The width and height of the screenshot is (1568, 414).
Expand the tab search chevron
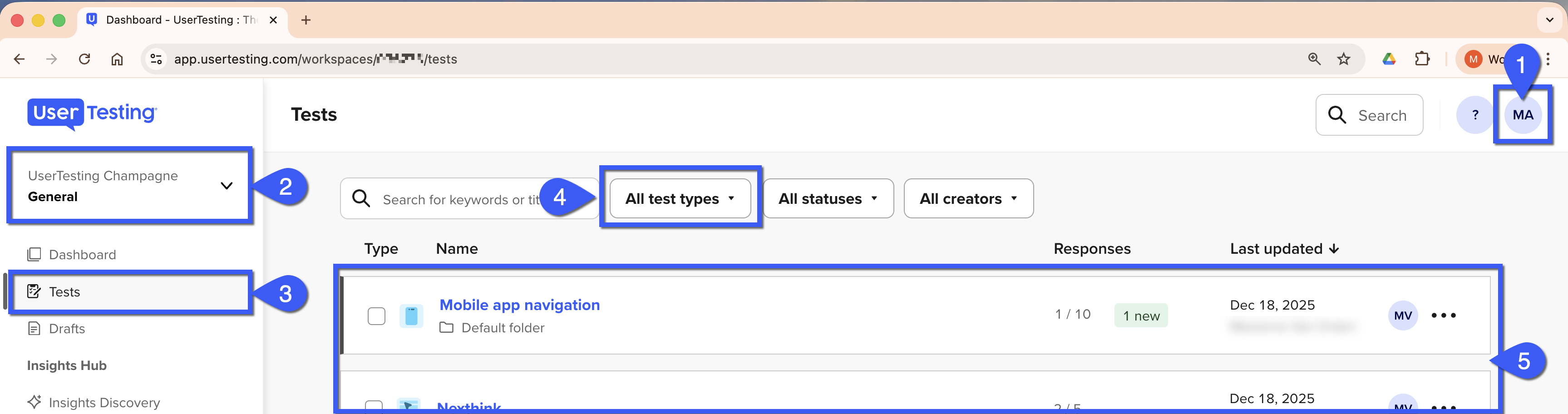[1550, 20]
